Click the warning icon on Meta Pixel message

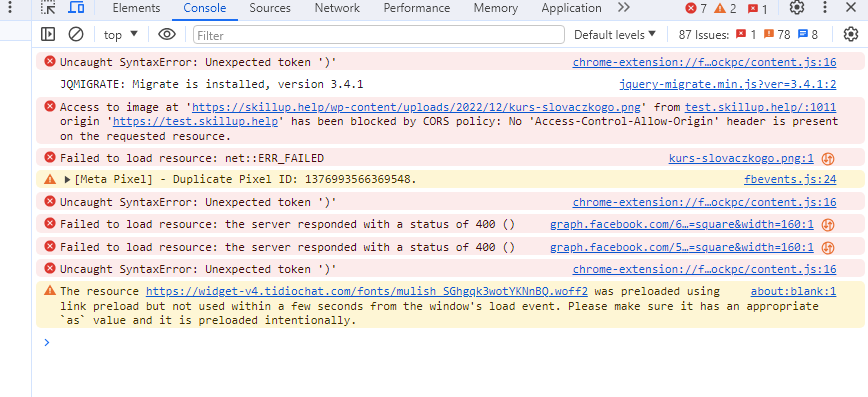click(x=50, y=179)
